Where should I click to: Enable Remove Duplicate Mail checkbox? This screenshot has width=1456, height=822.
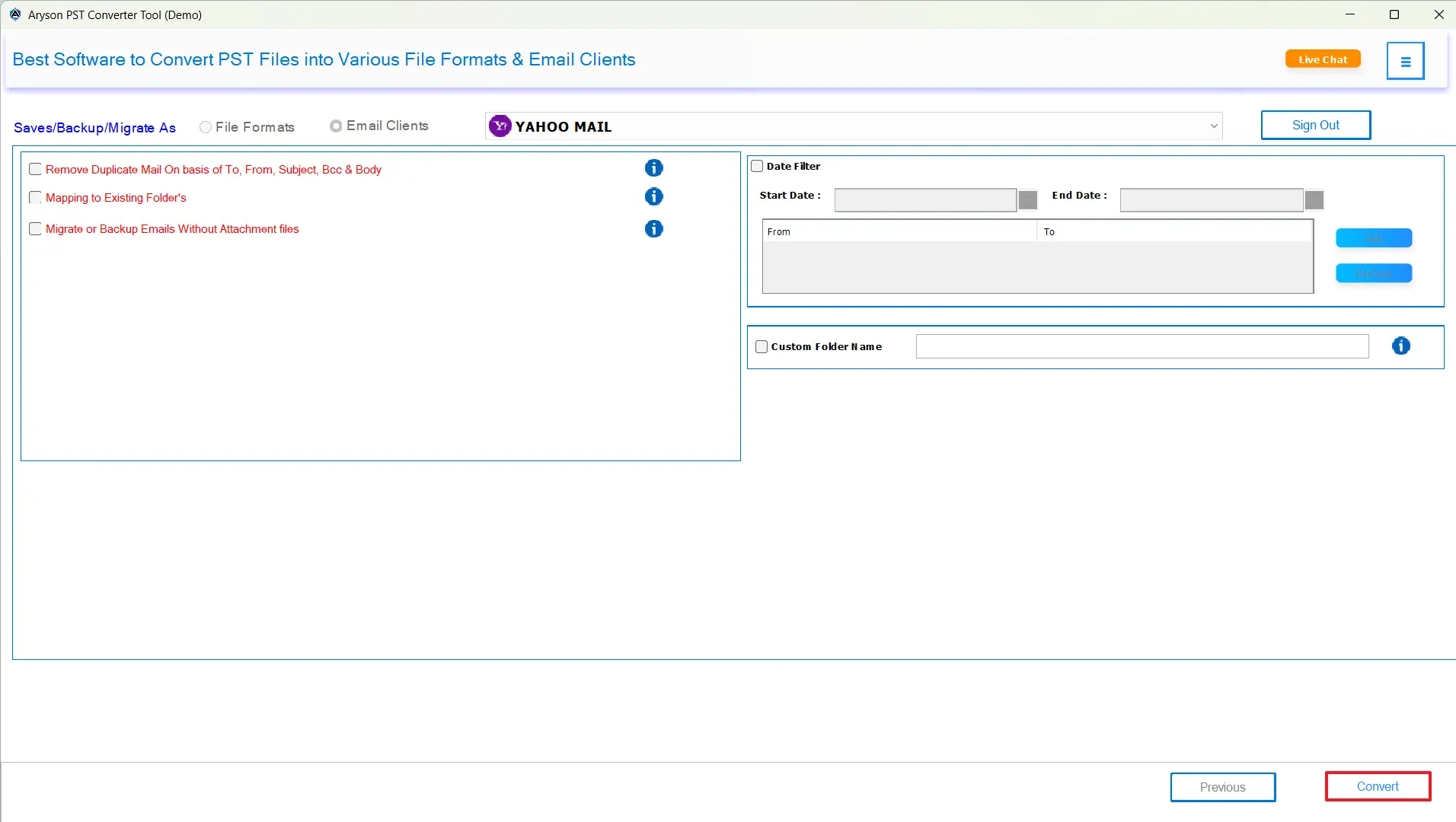point(35,169)
